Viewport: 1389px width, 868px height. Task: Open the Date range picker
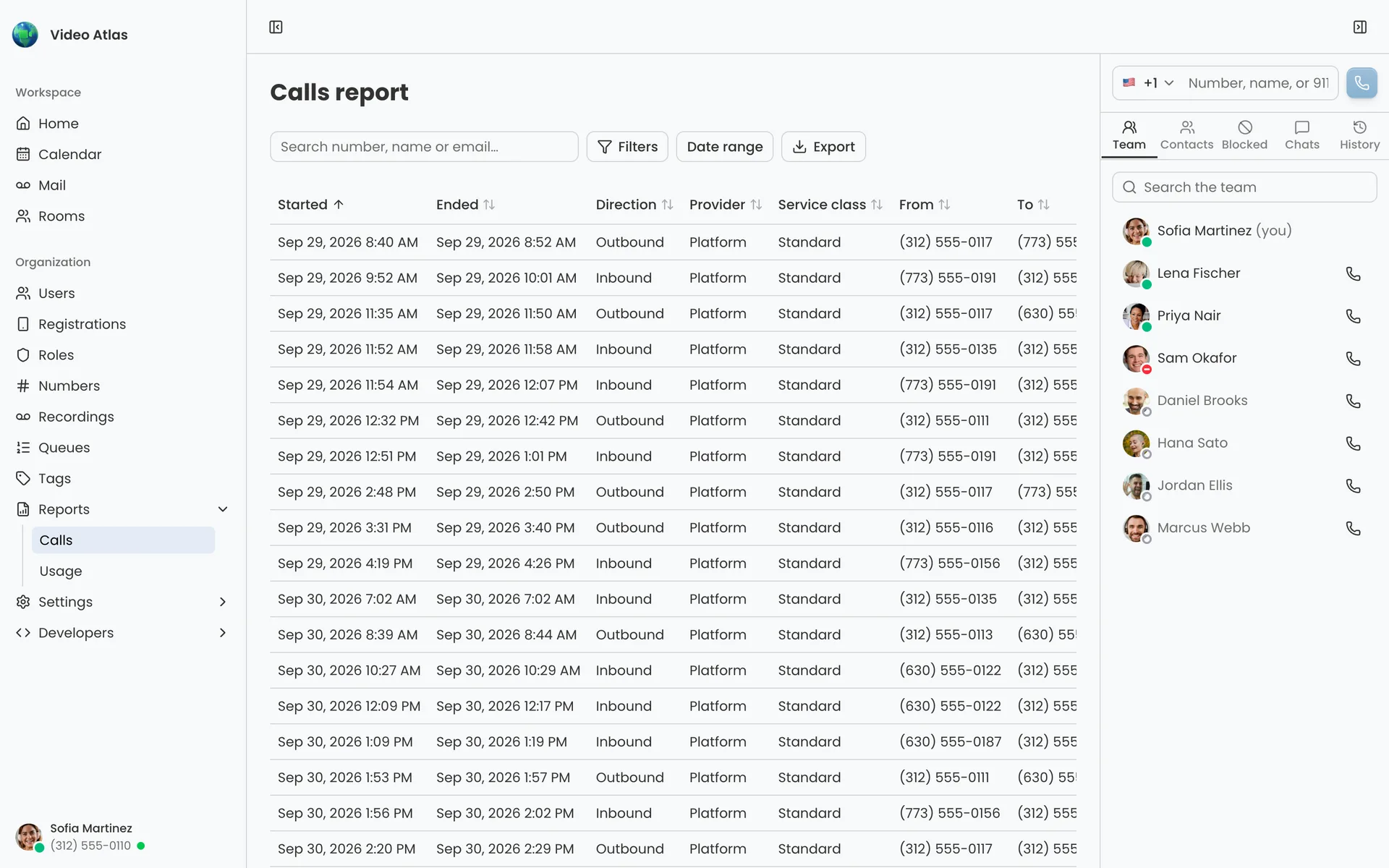[x=725, y=147]
